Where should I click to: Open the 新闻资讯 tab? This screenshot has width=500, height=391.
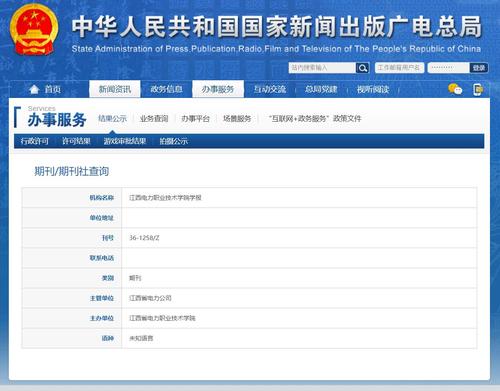[115, 89]
